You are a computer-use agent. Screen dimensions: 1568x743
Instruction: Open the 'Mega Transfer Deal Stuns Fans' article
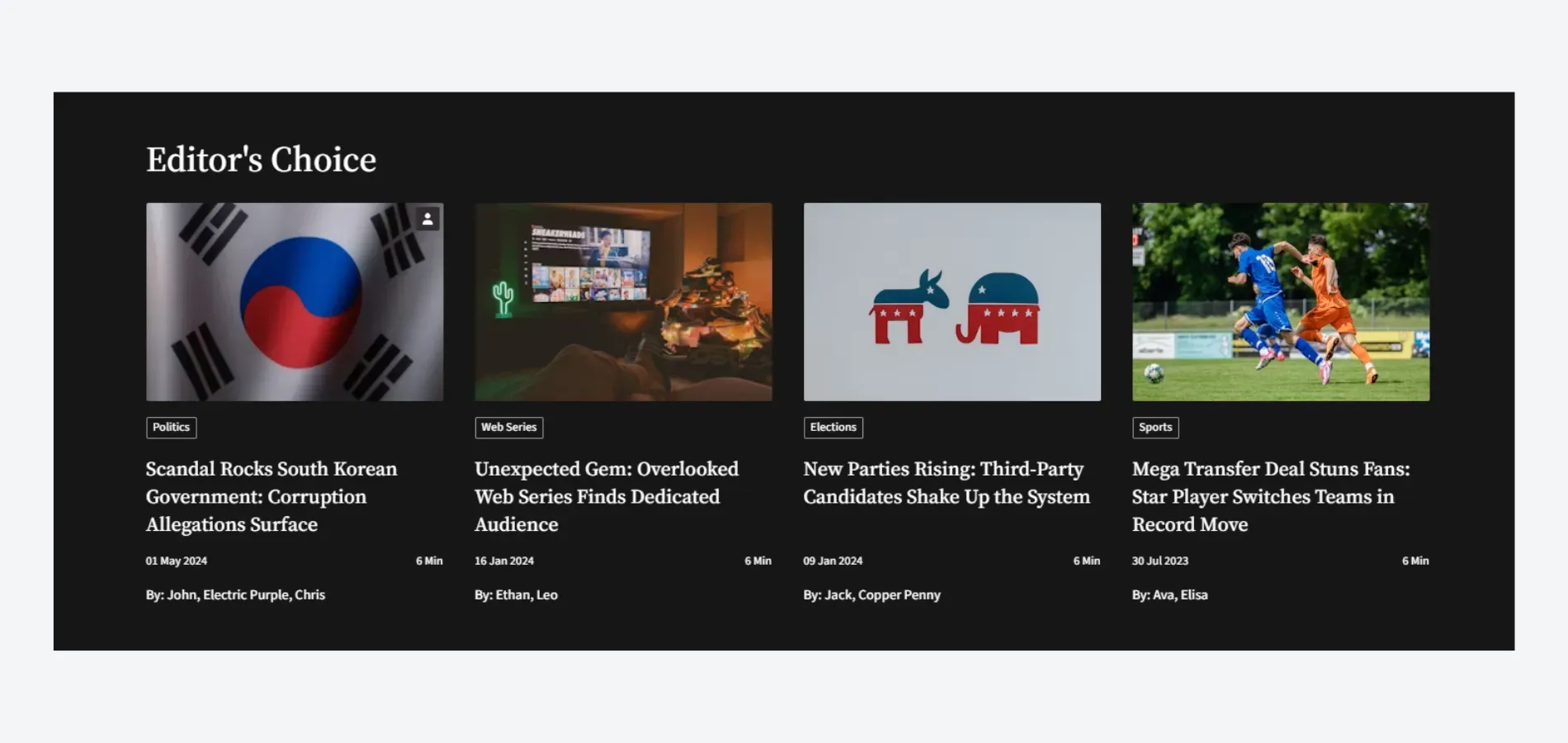point(1271,497)
